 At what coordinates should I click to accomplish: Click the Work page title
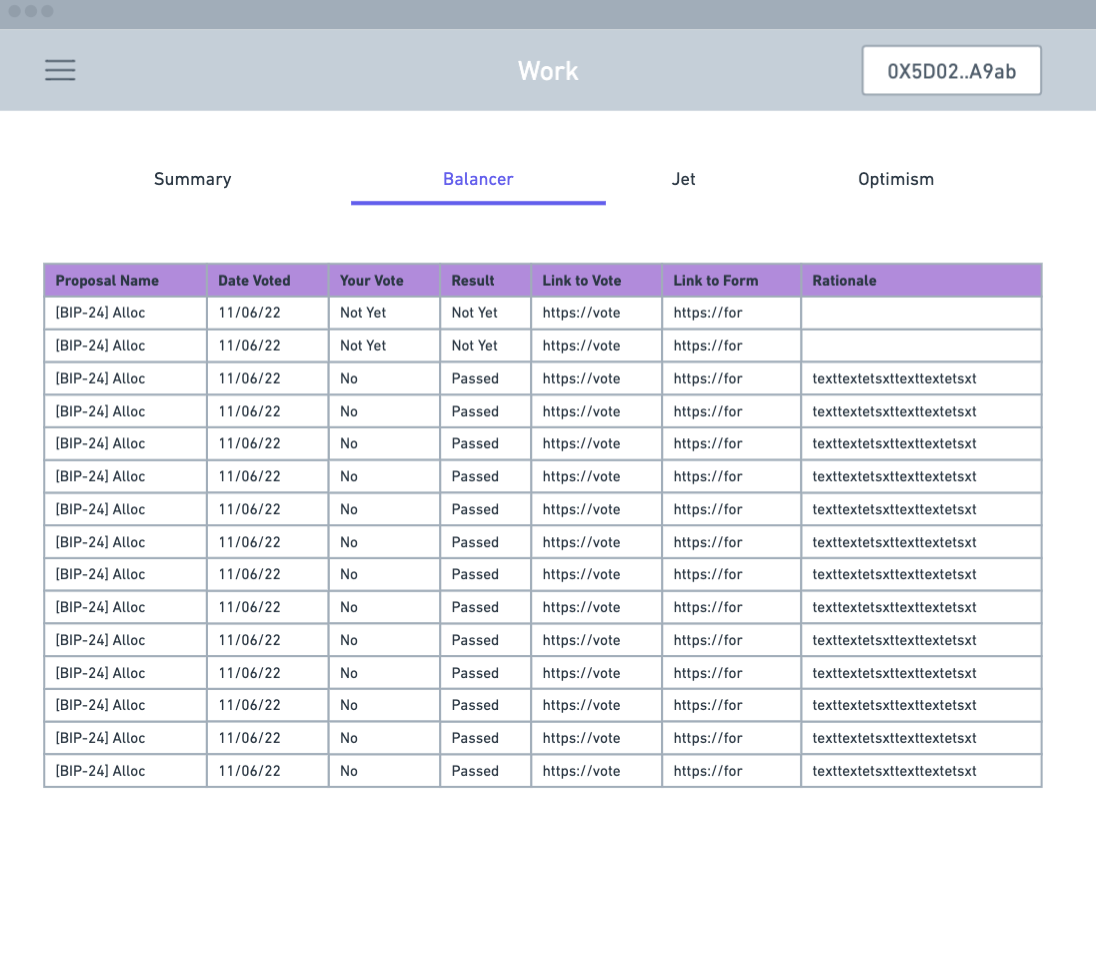coord(548,71)
